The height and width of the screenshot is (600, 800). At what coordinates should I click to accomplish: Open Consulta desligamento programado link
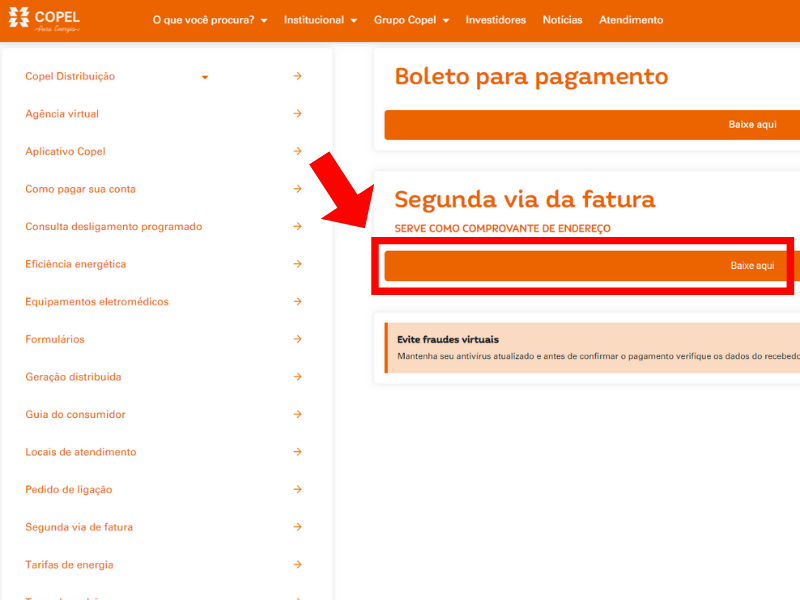(113, 227)
